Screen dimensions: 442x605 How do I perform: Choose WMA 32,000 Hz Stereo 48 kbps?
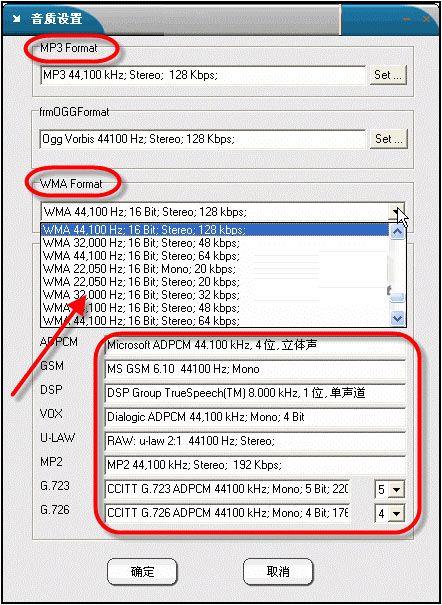pos(215,243)
